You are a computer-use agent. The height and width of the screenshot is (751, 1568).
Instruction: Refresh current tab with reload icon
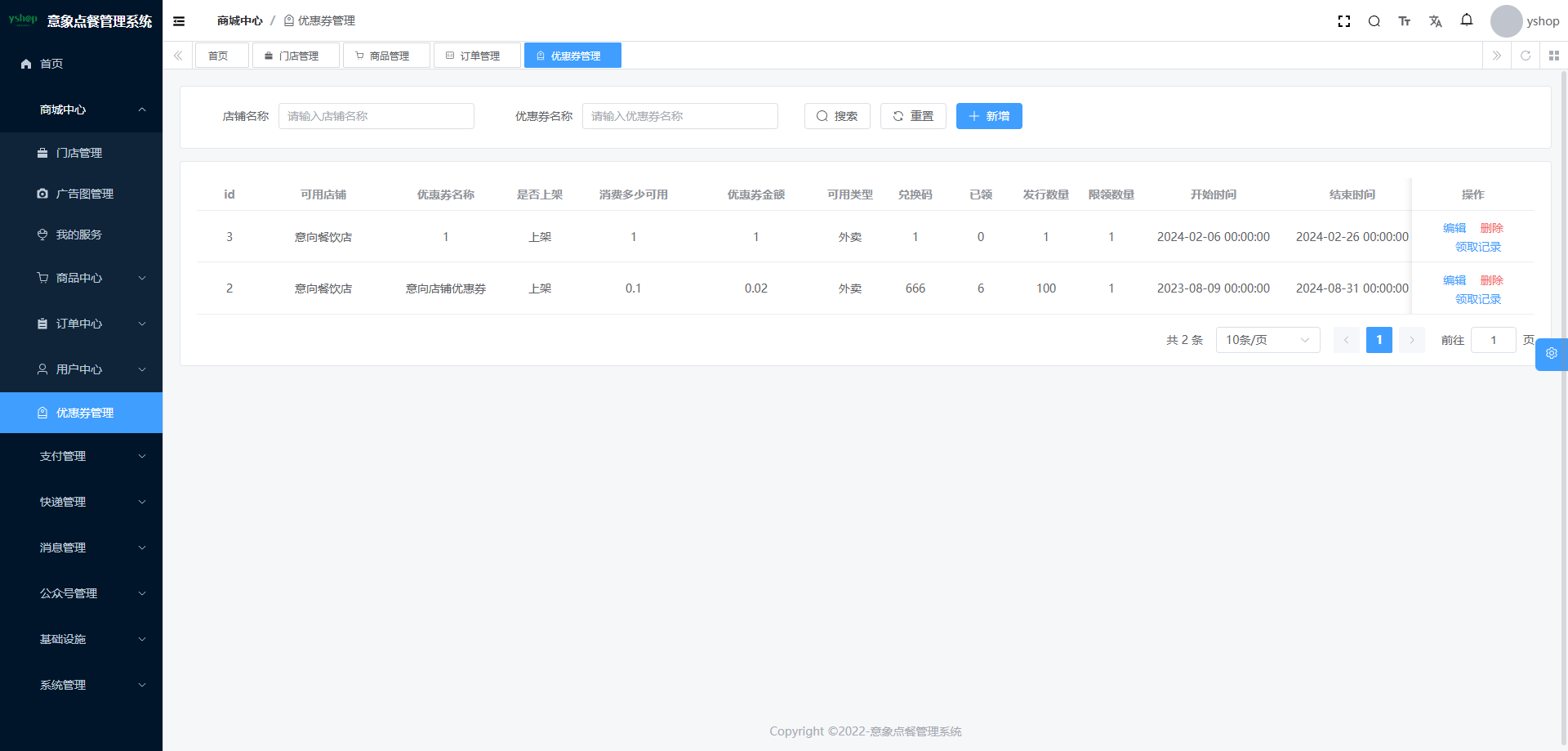[x=1526, y=56]
